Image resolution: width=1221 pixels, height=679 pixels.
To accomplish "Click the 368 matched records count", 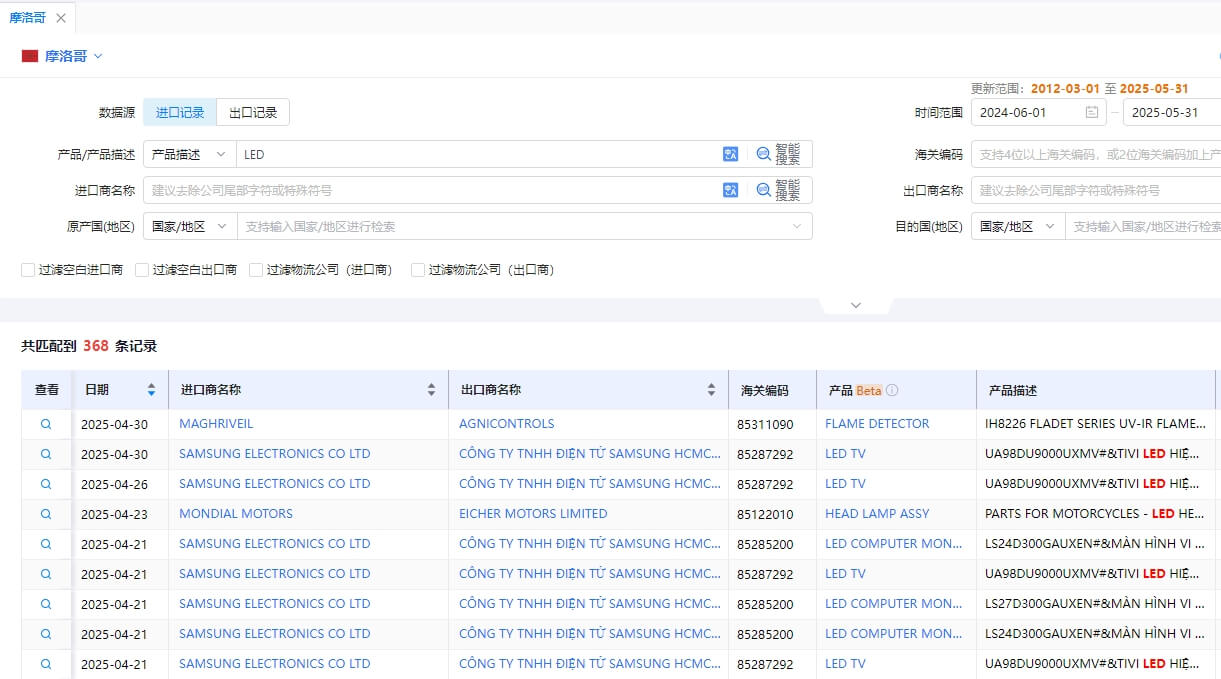I will tap(96, 346).
